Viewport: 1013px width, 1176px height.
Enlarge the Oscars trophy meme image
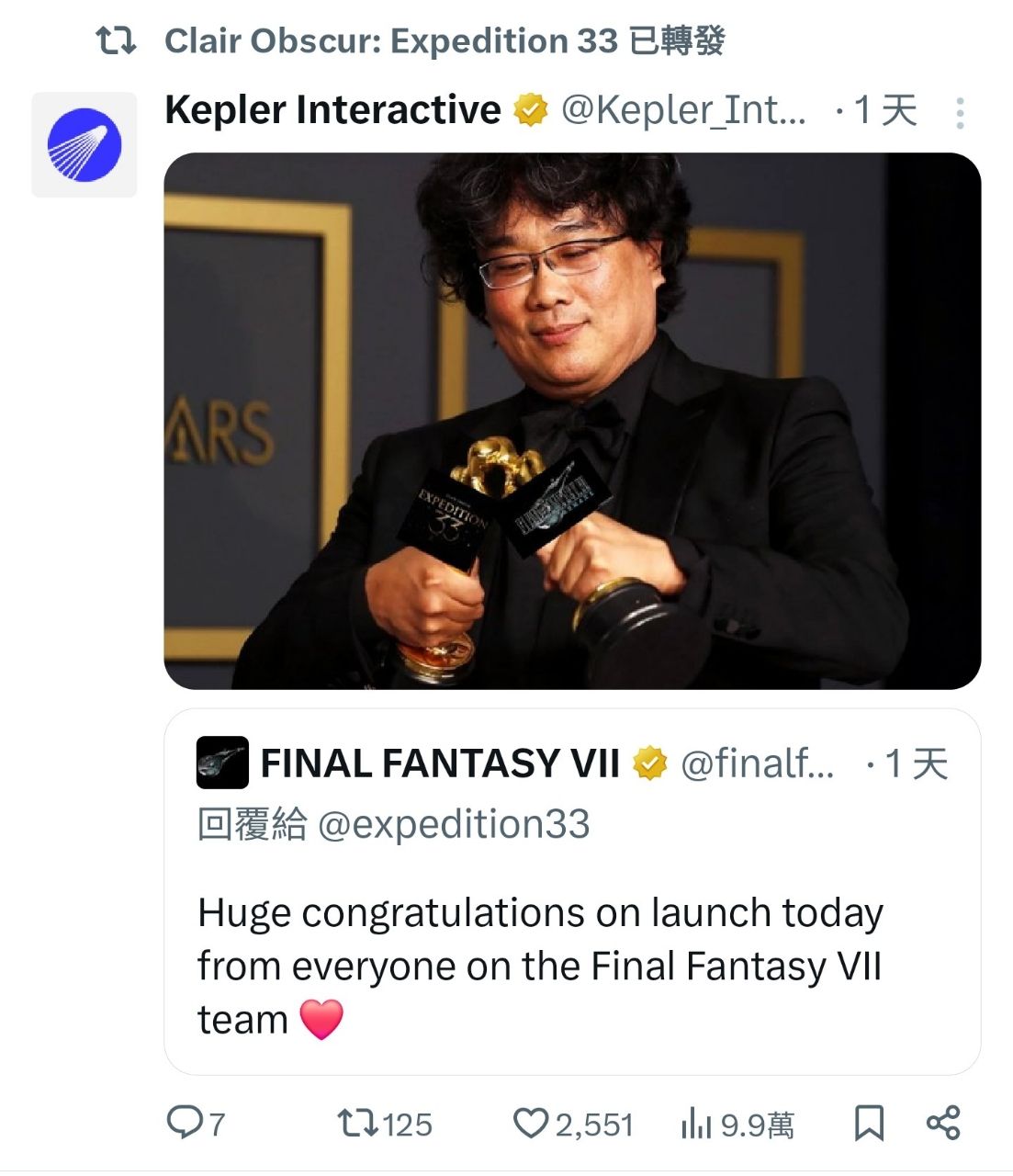coord(571,421)
